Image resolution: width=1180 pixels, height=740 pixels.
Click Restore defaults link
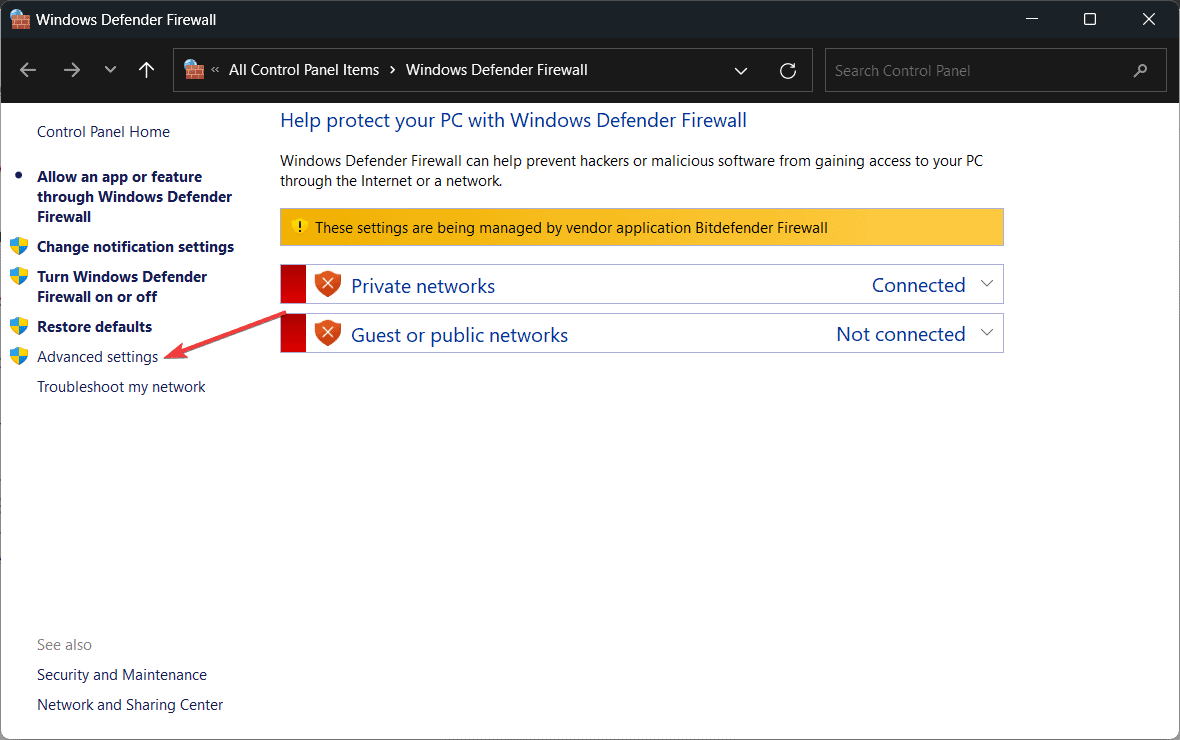point(94,327)
